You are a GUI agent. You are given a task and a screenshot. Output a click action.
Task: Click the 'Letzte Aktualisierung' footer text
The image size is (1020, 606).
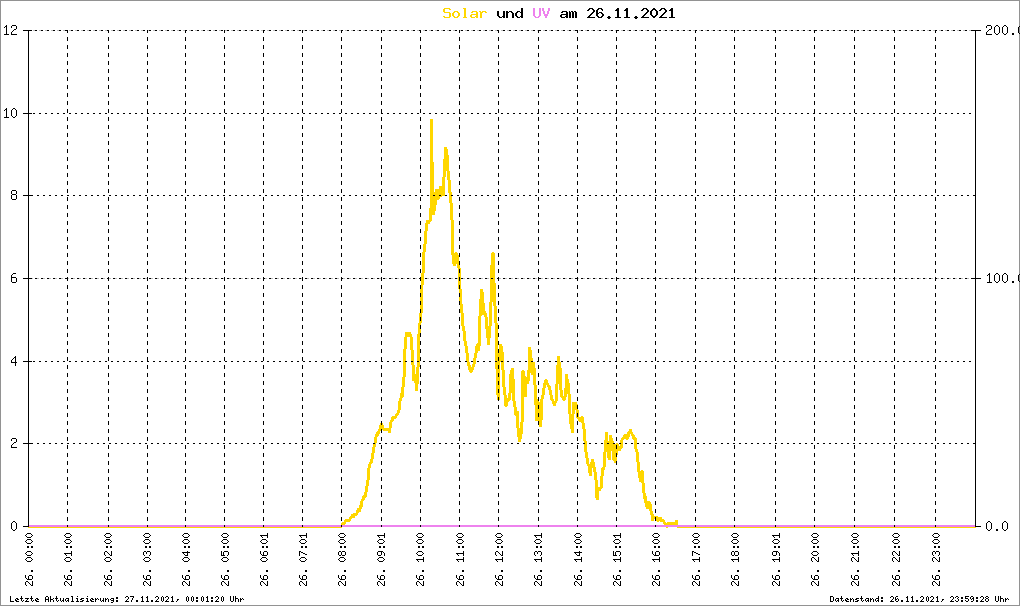127,599
